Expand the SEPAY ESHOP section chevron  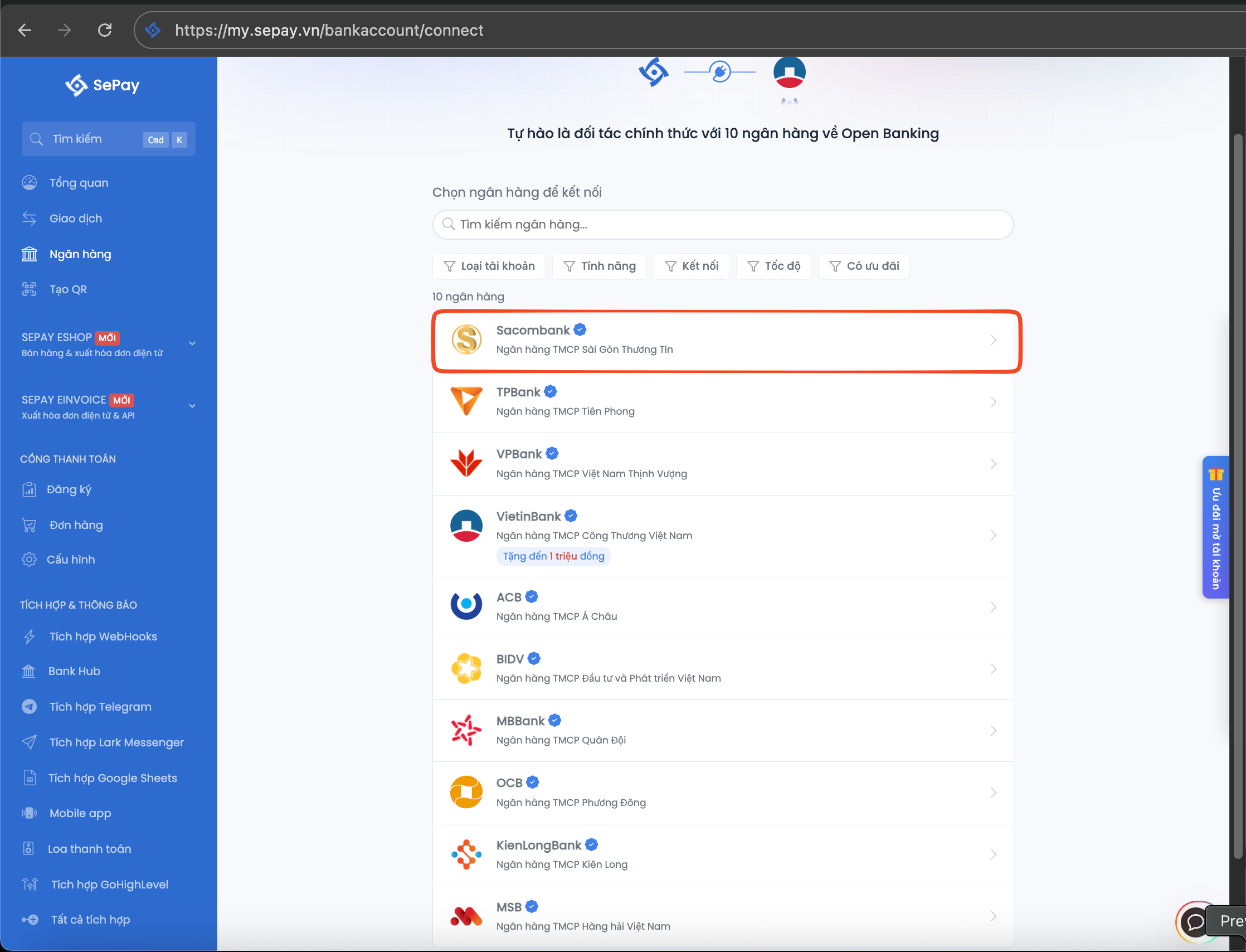[192, 343]
